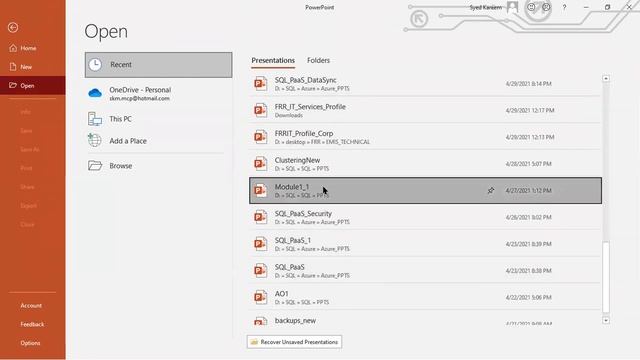Open Help with the question mark
Viewport: 640px width, 360px height.
(x=564, y=7)
